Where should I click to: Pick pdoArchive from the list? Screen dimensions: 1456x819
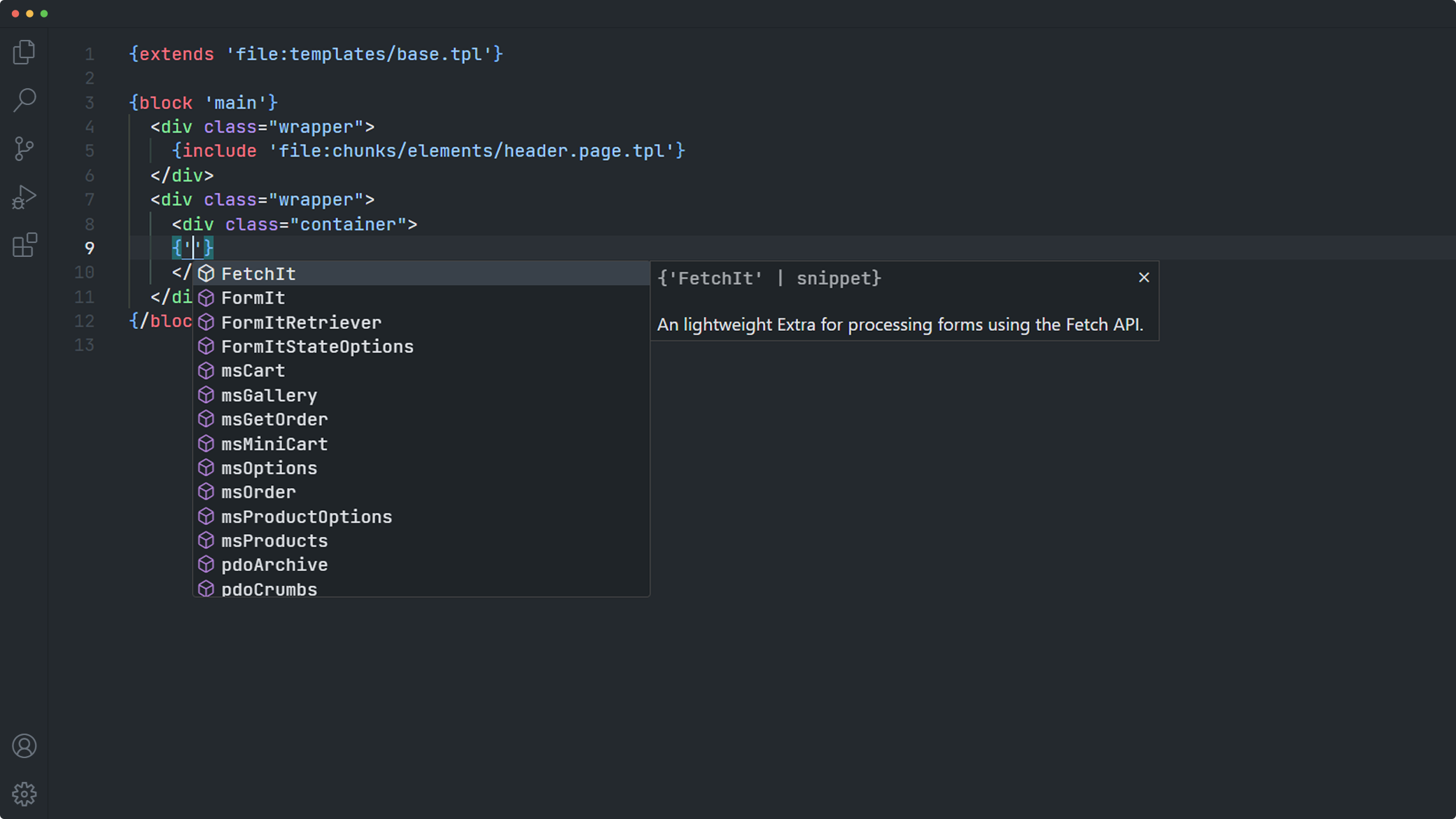(274, 565)
